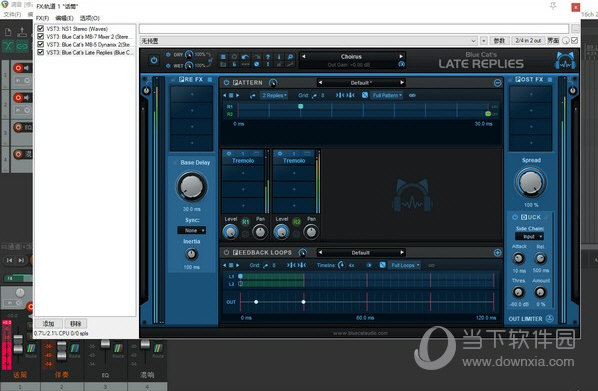The image size is (598, 391).
Task: Click the undo arrow in plugin toolbar
Action: point(245,57)
